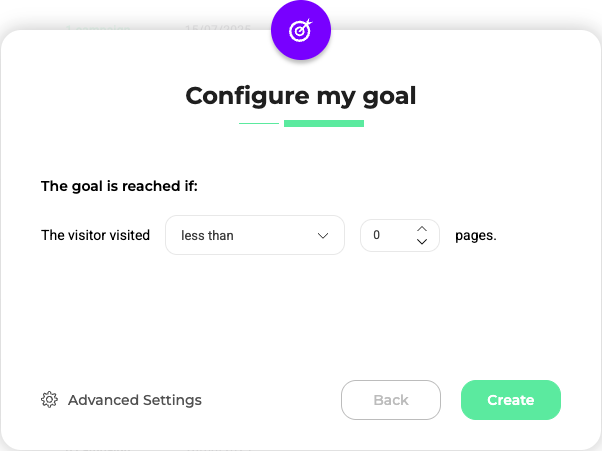Viewport: 602px width, 451px height.
Task: Decrease page count with the down arrow
Action: [x=422, y=243]
